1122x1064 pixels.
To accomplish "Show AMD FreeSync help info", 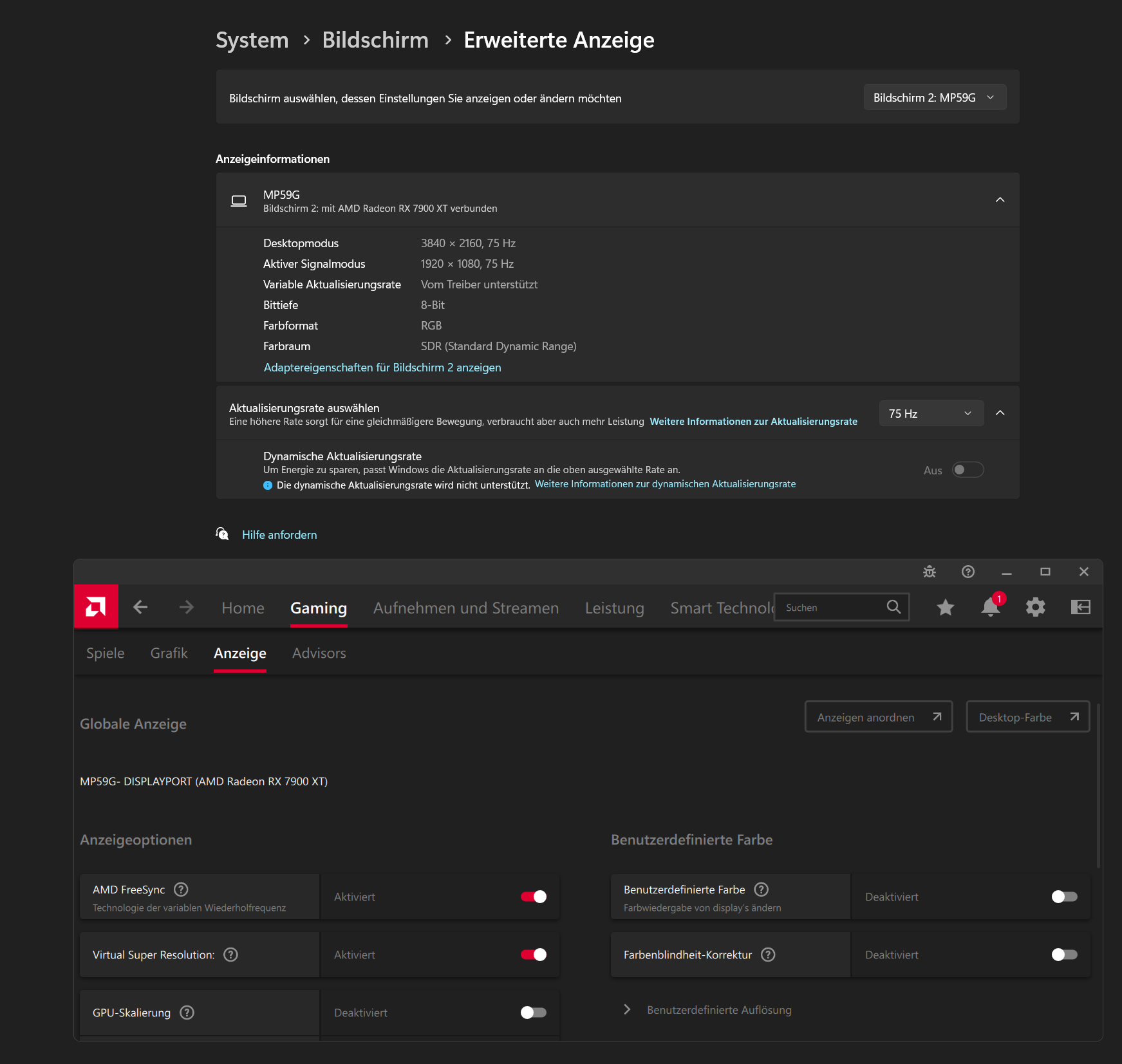I will click(x=182, y=890).
